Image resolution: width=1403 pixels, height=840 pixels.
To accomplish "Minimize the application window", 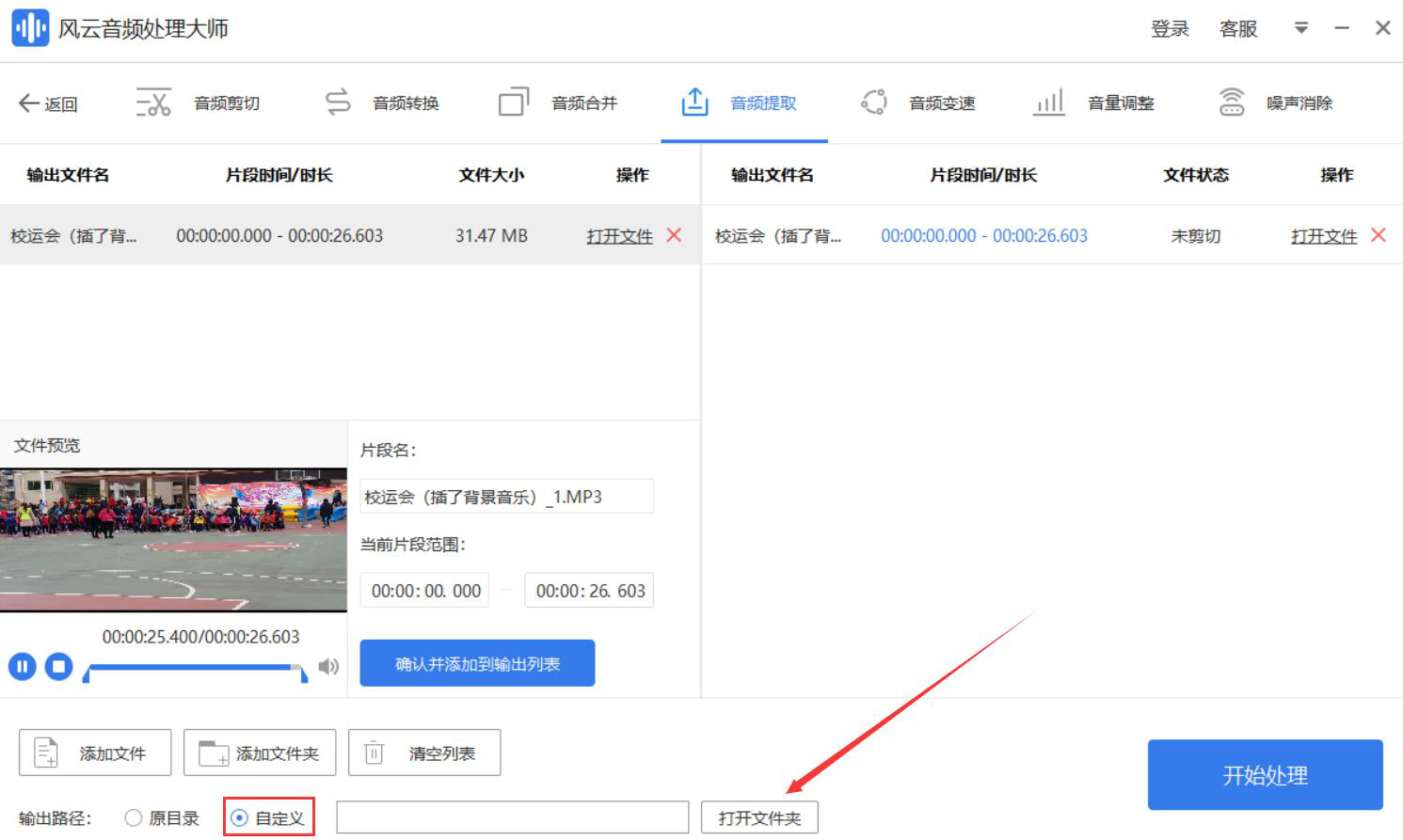I will pyautogui.click(x=1342, y=28).
